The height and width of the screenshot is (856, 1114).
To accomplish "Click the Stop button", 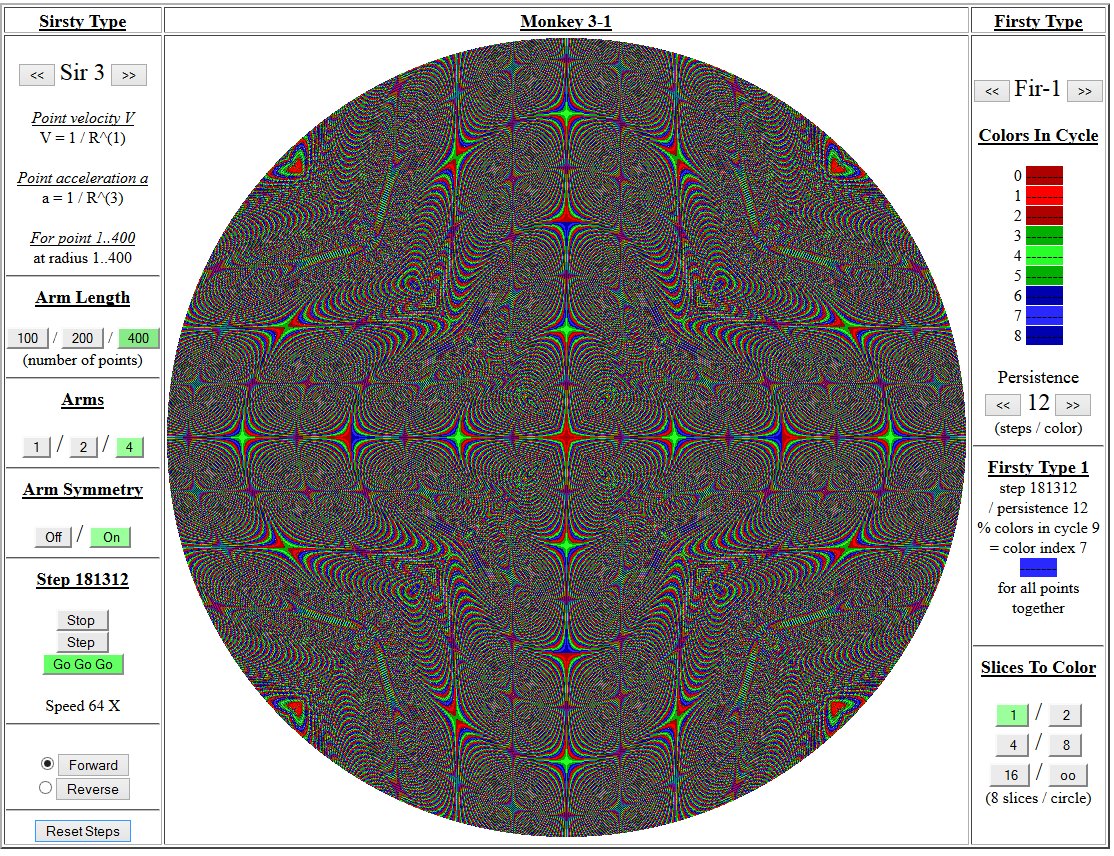I will click(81, 620).
